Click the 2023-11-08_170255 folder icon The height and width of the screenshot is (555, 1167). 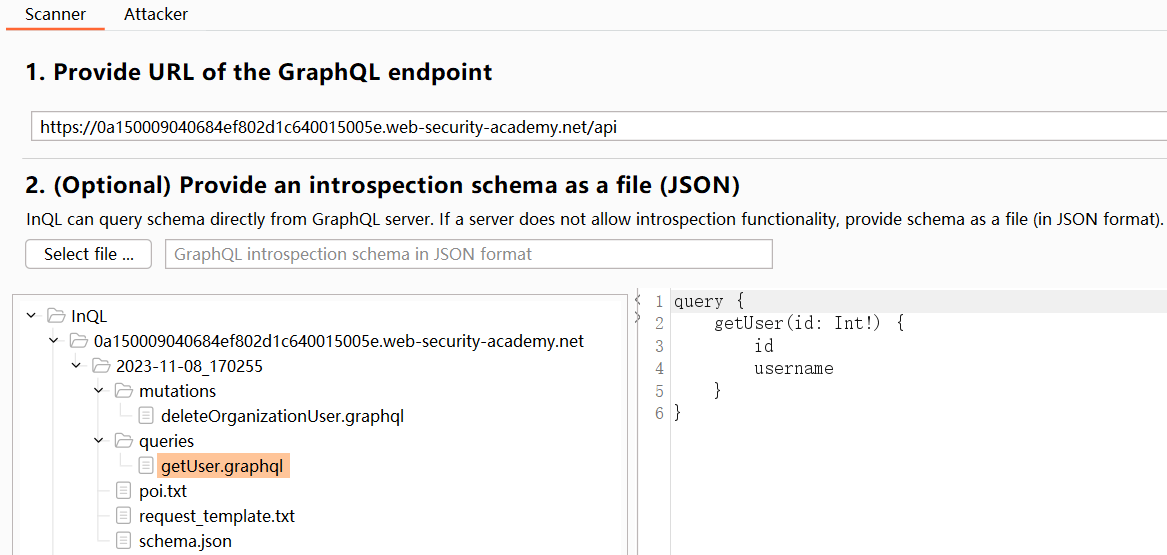tap(100, 366)
